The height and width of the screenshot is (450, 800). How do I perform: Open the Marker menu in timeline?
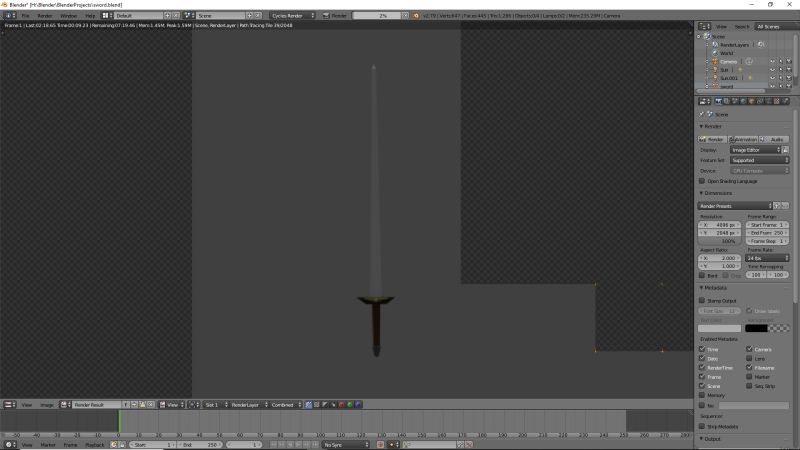[48, 445]
